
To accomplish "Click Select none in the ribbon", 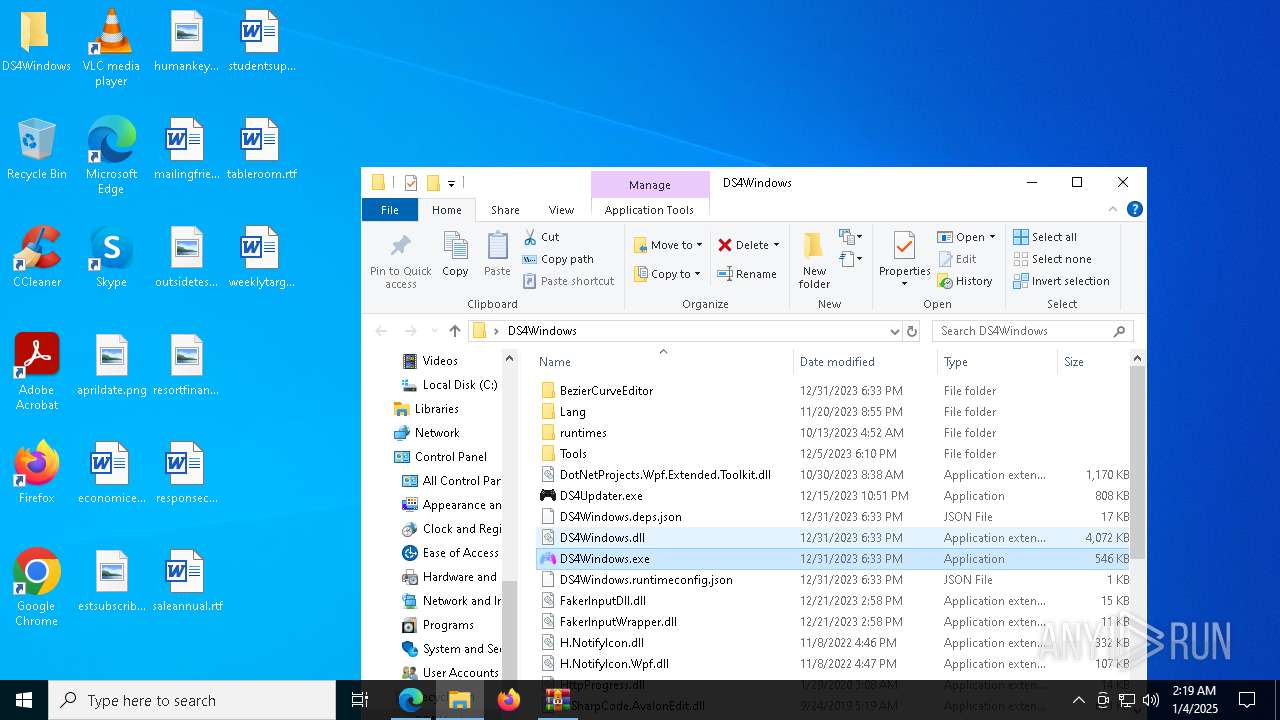I will [x=1052, y=259].
